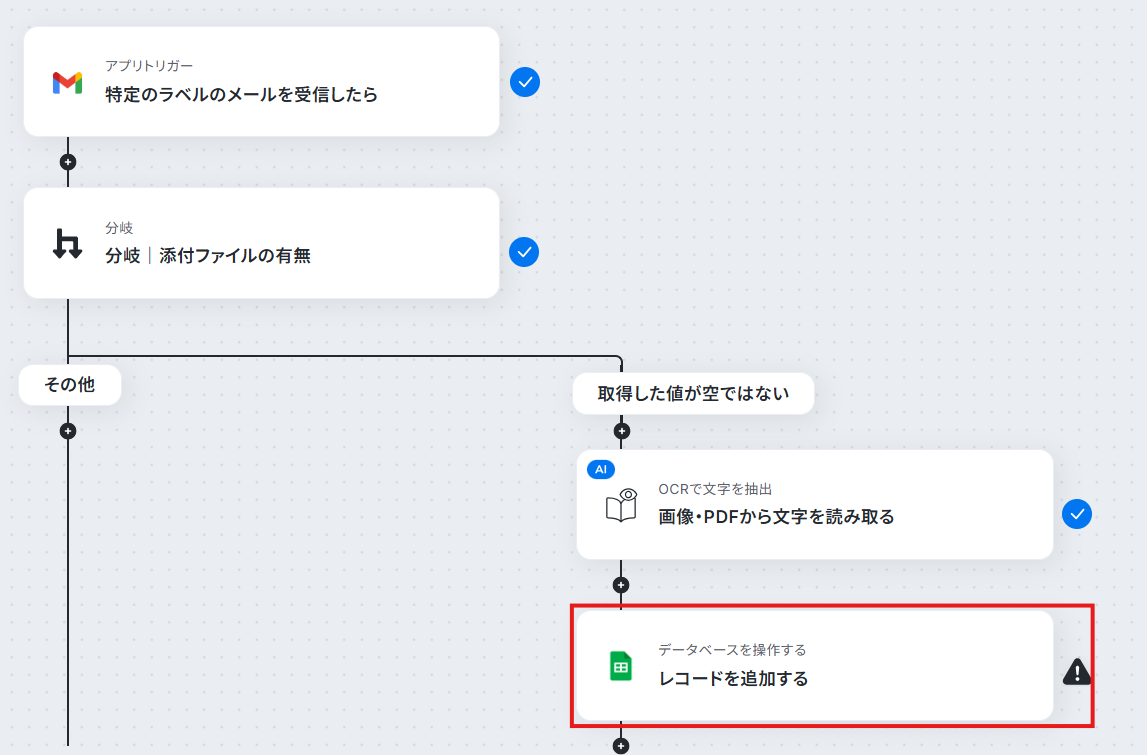The width and height of the screenshot is (1147, 755).
Task: Click the Google Sheets icon
Action: coord(620,666)
